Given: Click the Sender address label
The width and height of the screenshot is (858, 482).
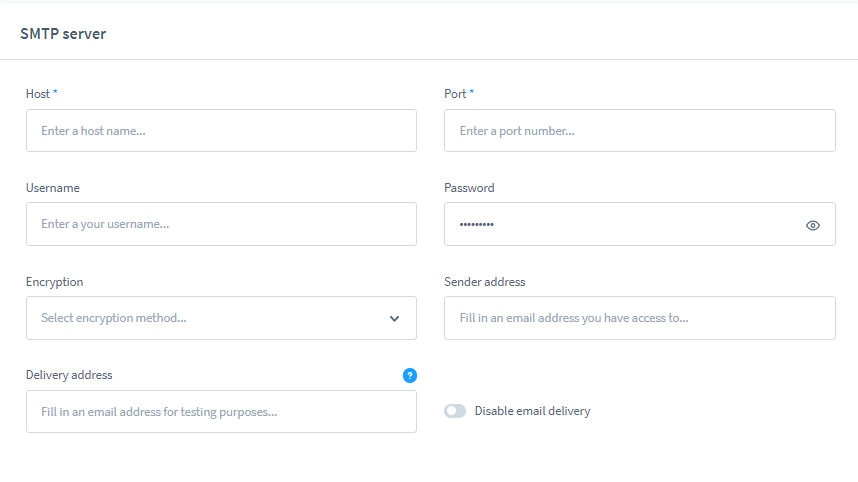Looking at the screenshot, I should point(485,282).
